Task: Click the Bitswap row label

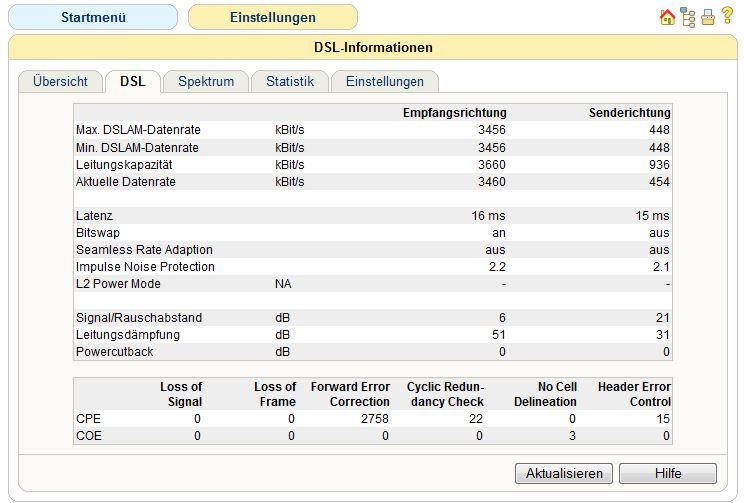Action: pyautogui.click(x=98, y=233)
